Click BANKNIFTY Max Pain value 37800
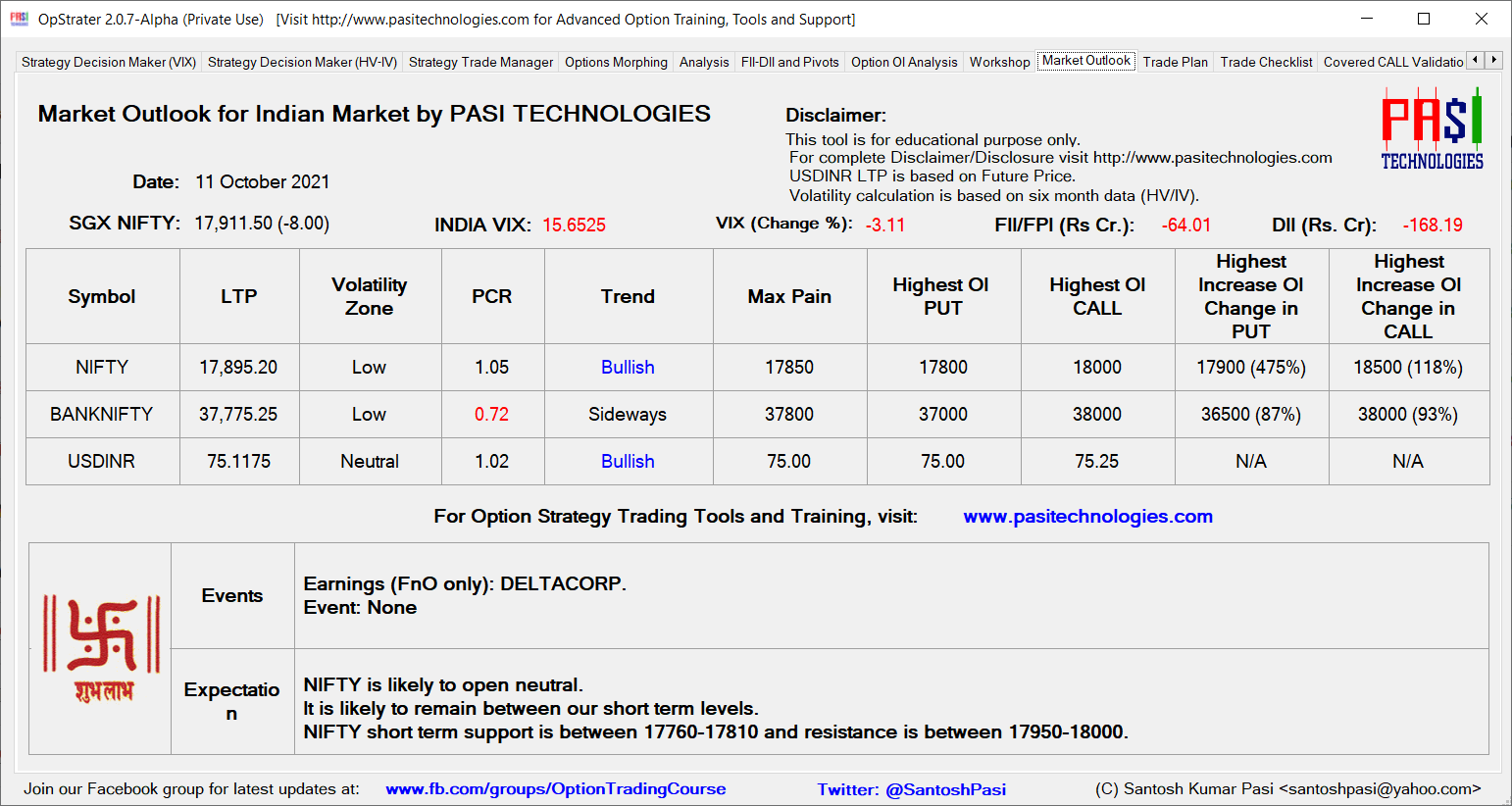Image resolution: width=1512 pixels, height=806 pixels. click(x=789, y=414)
